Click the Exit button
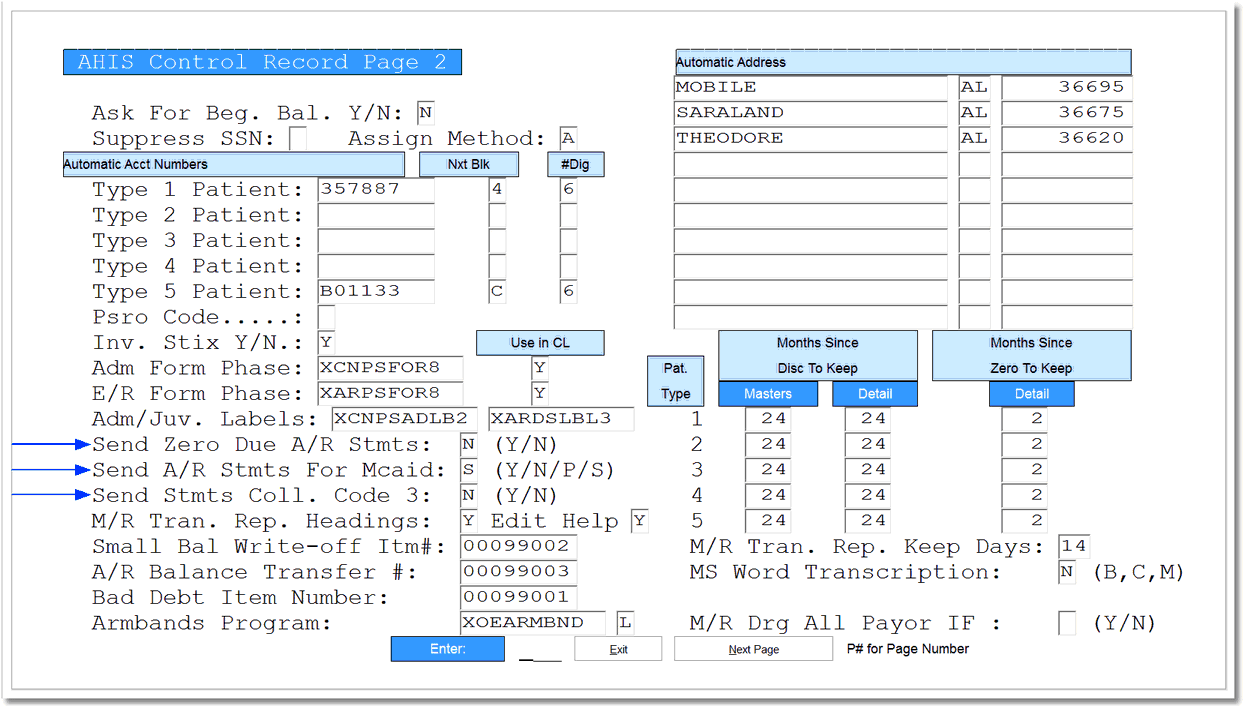1245x709 pixels. click(618, 649)
